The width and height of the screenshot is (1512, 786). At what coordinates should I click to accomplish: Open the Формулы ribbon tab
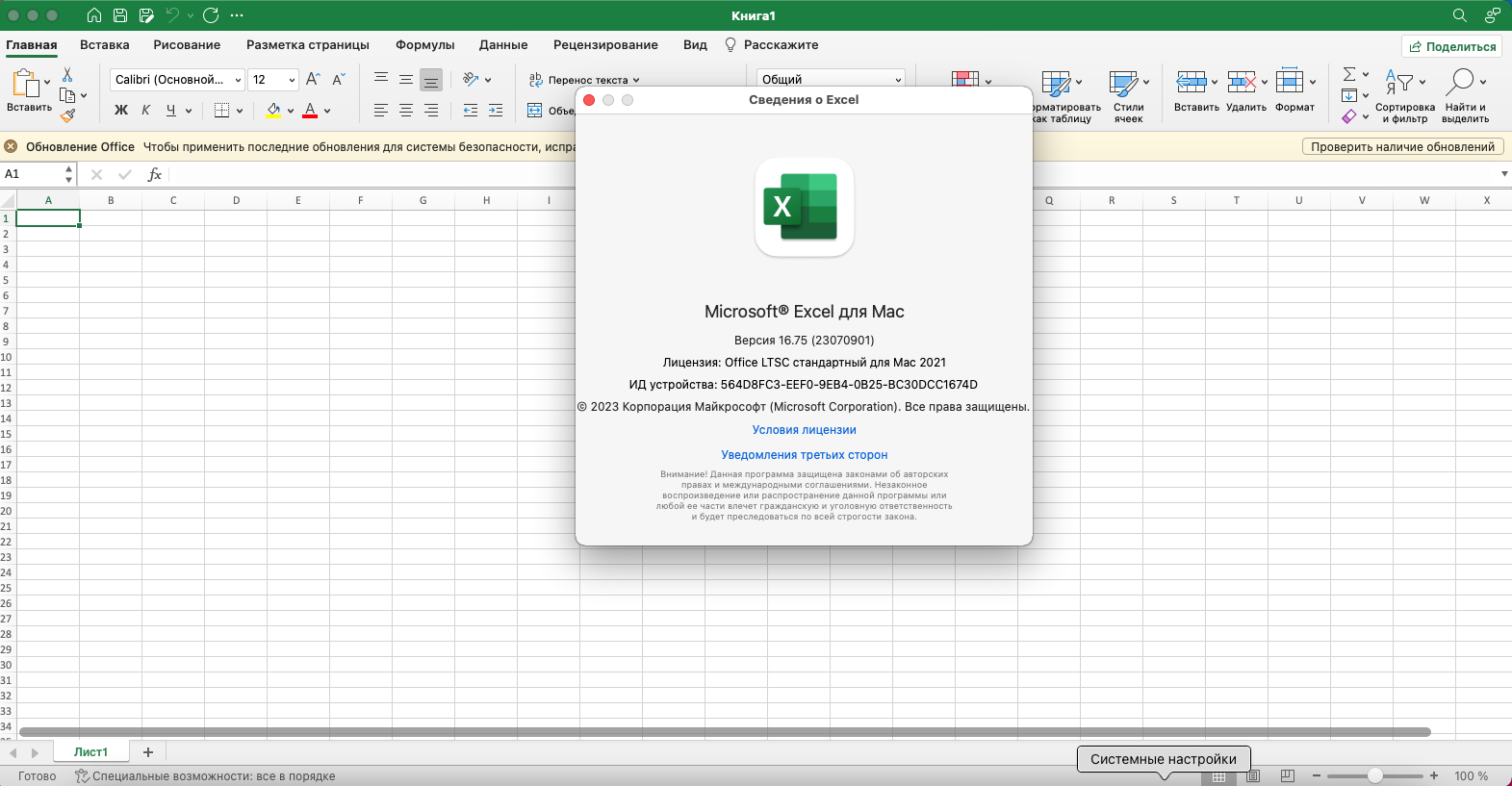424,45
